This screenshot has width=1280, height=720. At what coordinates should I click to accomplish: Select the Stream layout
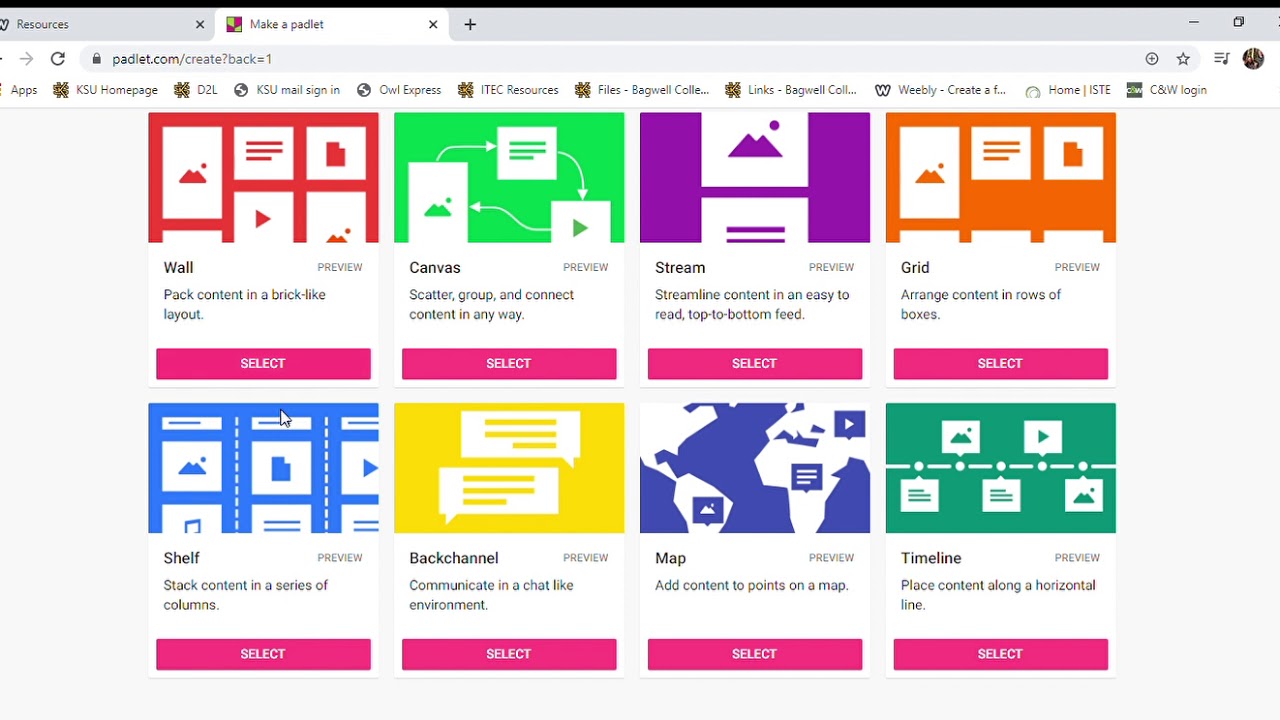[x=755, y=364]
